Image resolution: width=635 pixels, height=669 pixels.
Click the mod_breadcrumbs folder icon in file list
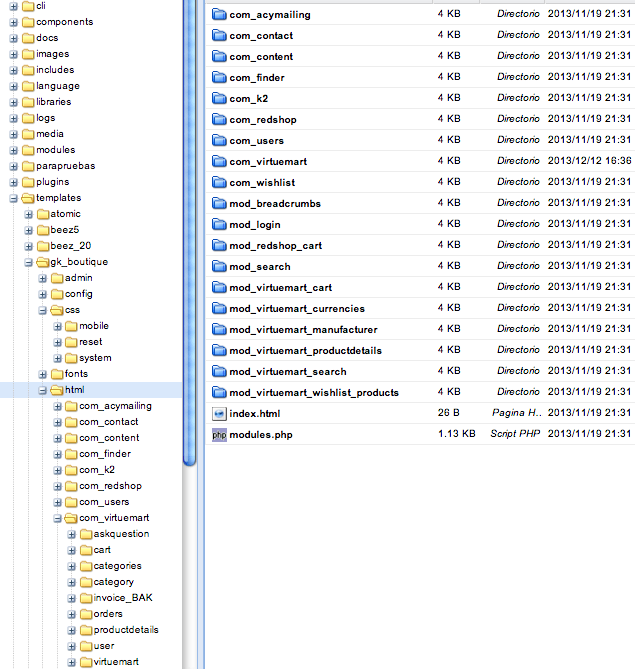point(219,204)
